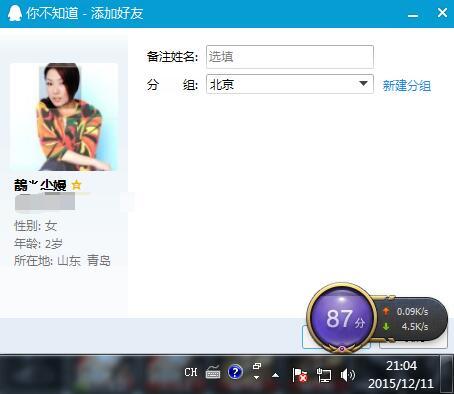Screen dimensions: 454x394
Task: Click the contact's profile photo
Action: point(64,117)
